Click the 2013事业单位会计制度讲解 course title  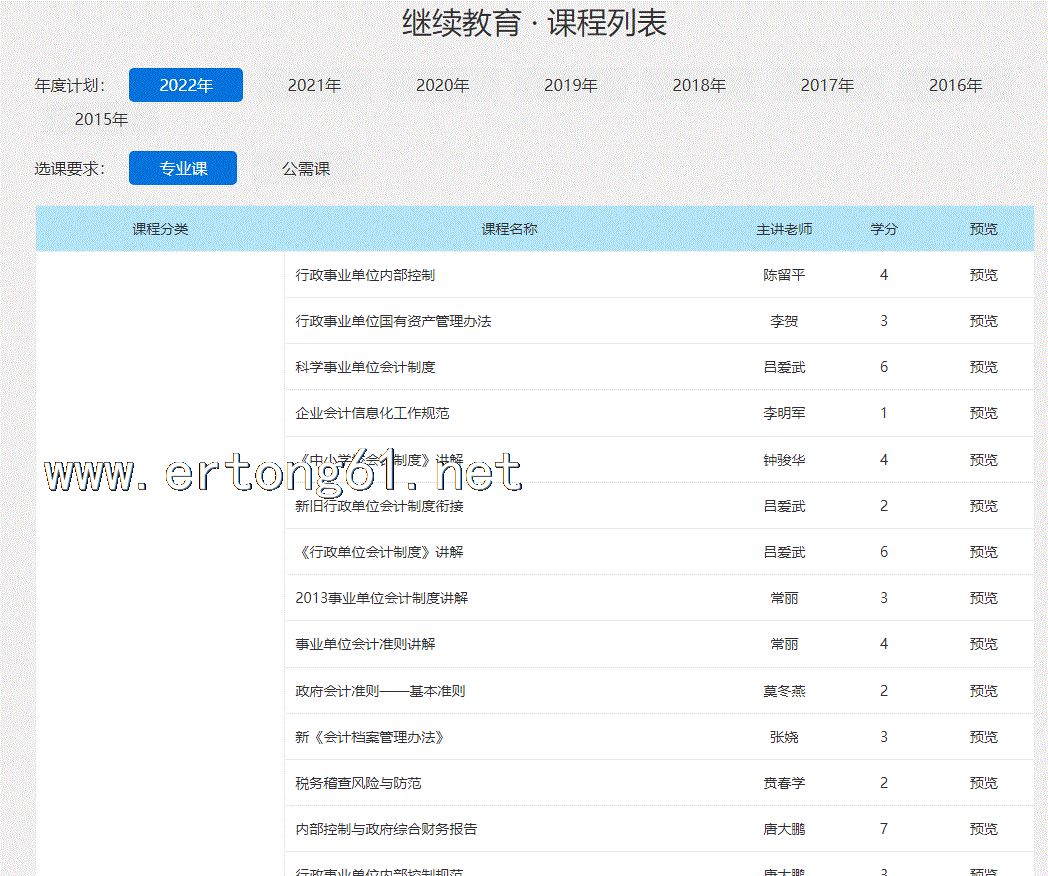pos(381,598)
